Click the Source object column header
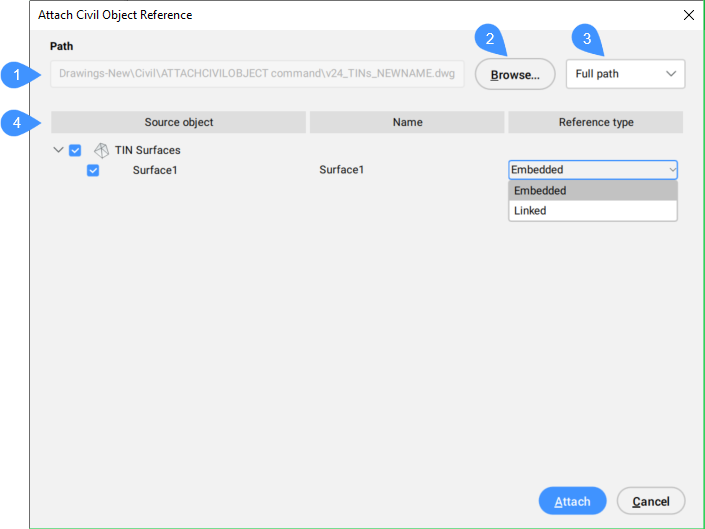705x529 pixels. pyautogui.click(x=178, y=122)
